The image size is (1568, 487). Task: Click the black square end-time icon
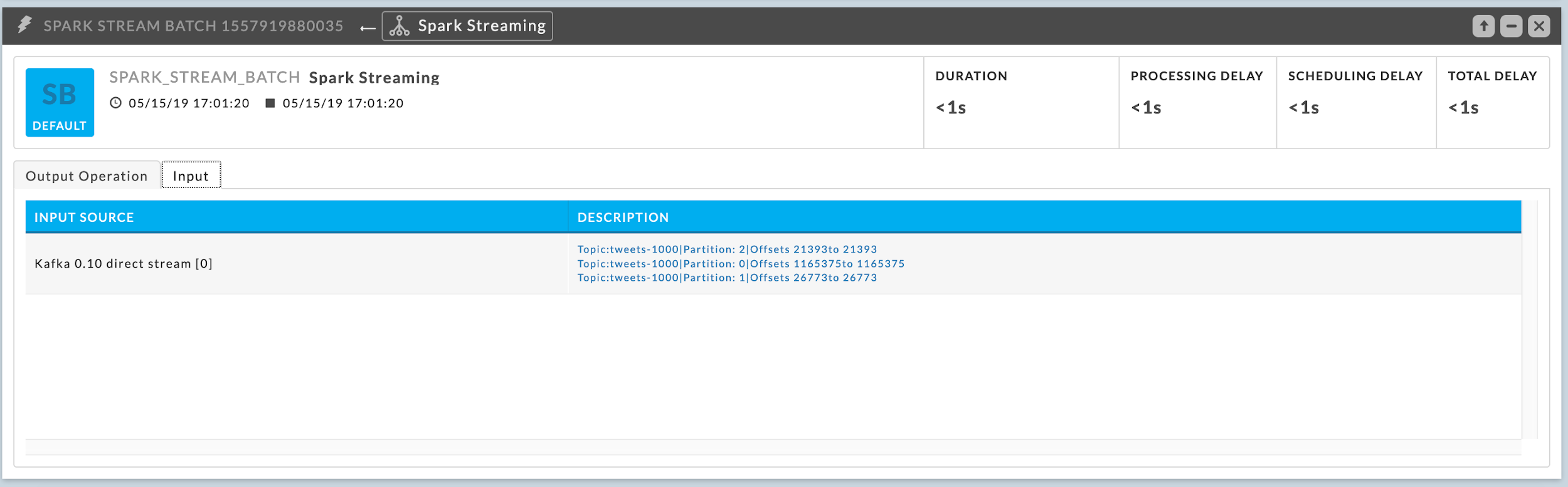pyautogui.click(x=270, y=103)
